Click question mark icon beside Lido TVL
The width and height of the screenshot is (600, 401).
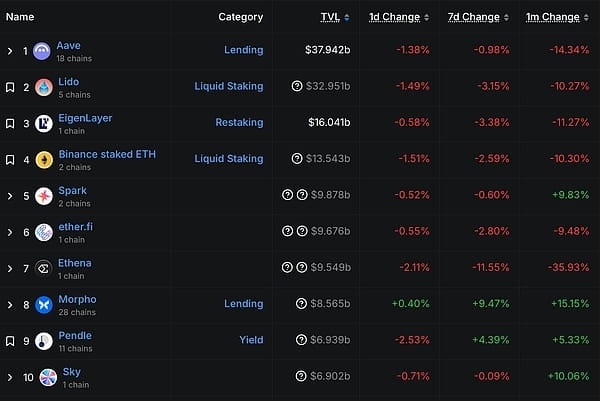click(x=296, y=87)
